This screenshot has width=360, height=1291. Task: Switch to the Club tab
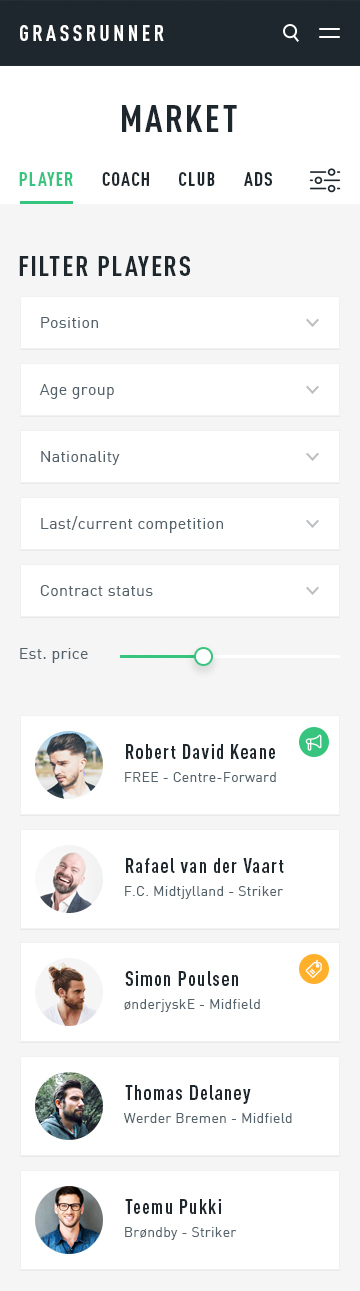(197, 180)
